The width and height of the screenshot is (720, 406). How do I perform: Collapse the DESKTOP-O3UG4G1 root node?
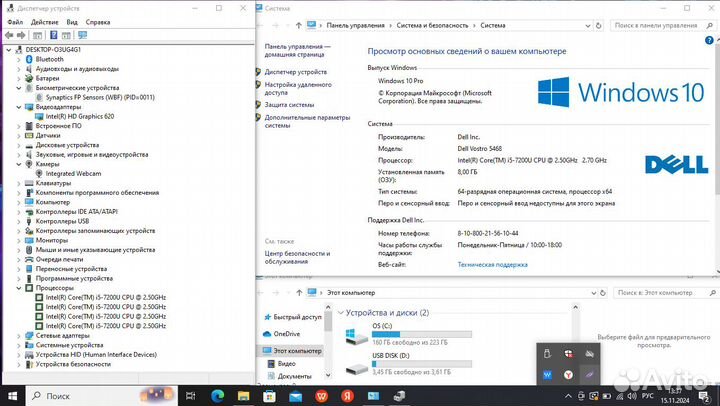click(x=9, y=50)
